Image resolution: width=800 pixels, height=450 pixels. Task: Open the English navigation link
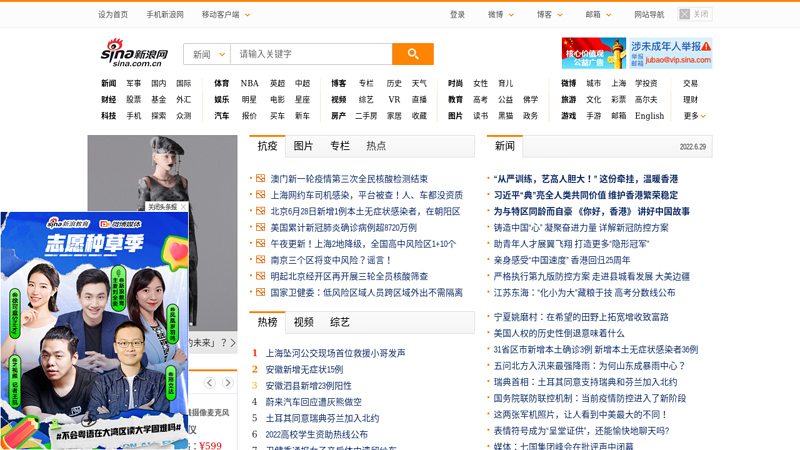point(649,116)
